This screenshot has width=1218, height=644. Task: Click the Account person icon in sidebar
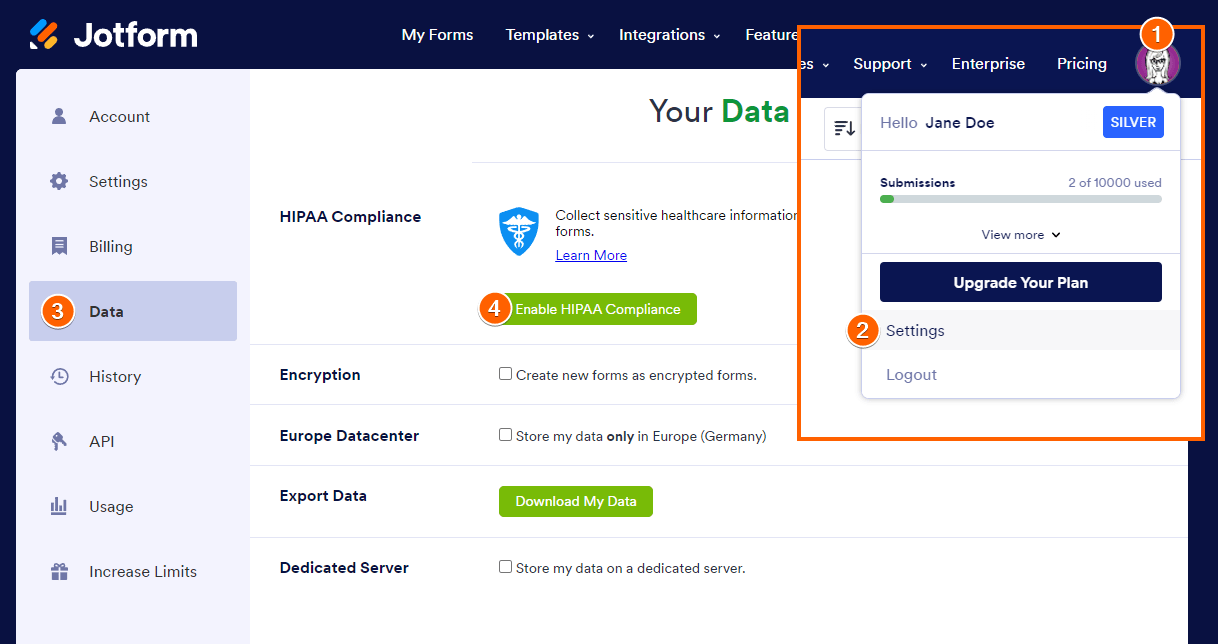(x=59, y=116)
